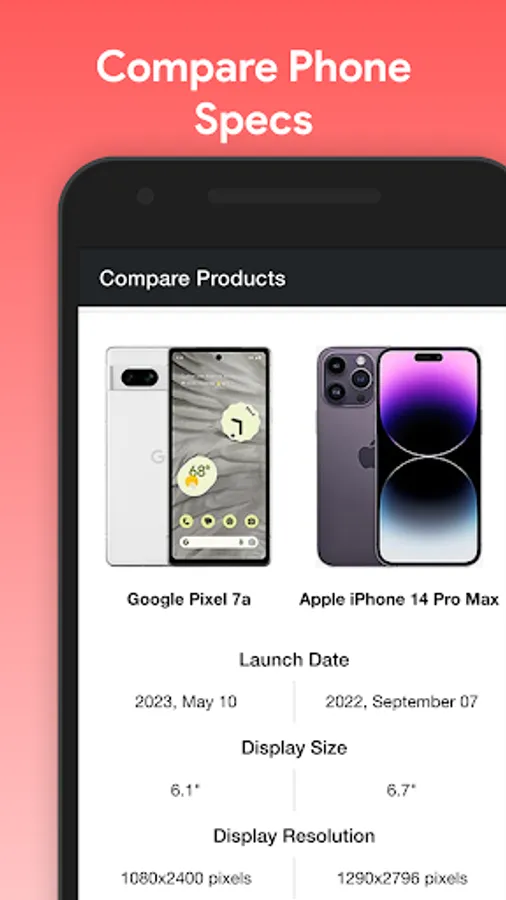Viewport: 506px width, 900px height.
Task: Click the Apple logo on iPhone back
Action: pyautogui.click(x=367, y=455)
